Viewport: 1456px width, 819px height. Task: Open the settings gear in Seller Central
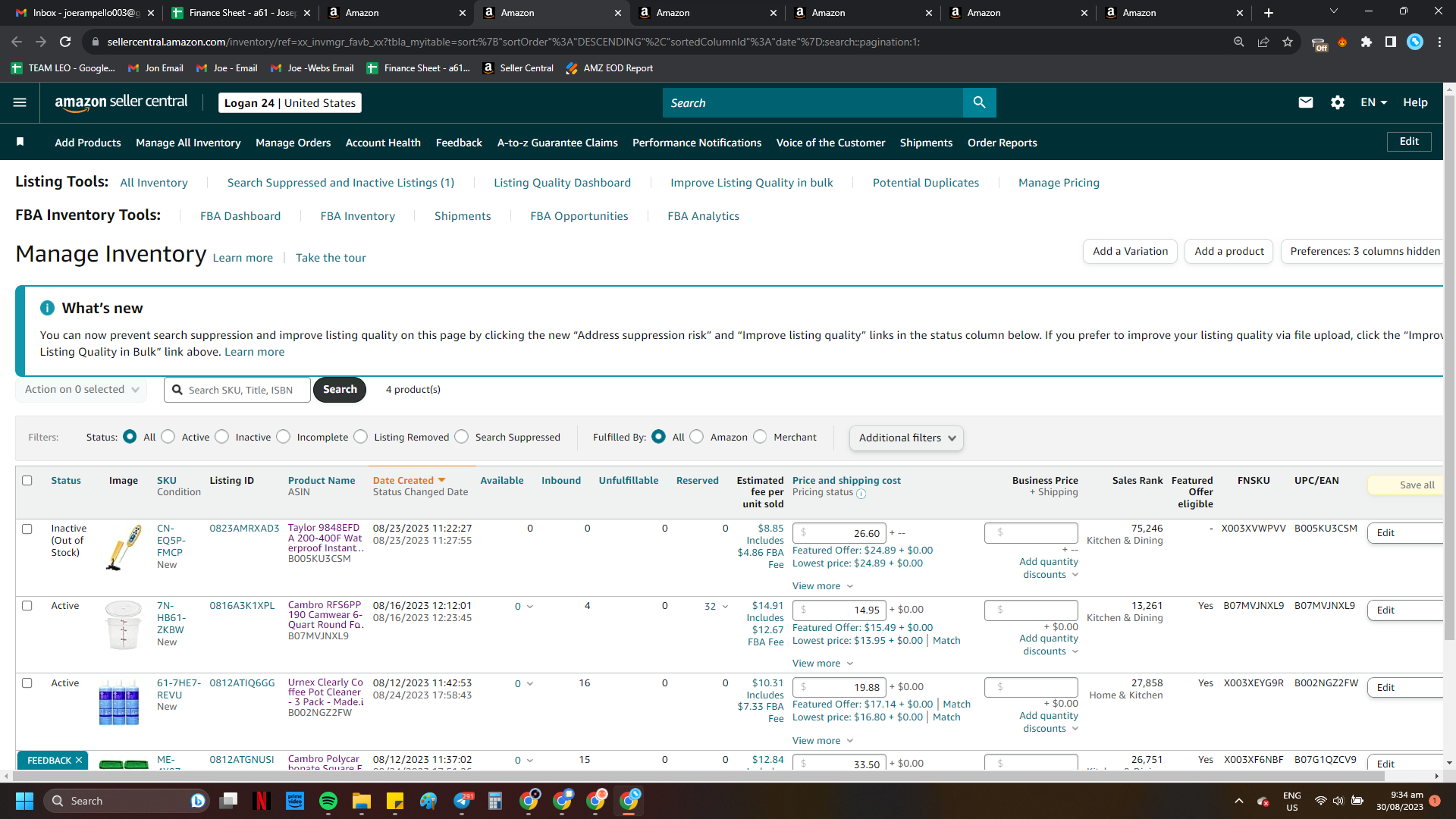click(1338, 102)
